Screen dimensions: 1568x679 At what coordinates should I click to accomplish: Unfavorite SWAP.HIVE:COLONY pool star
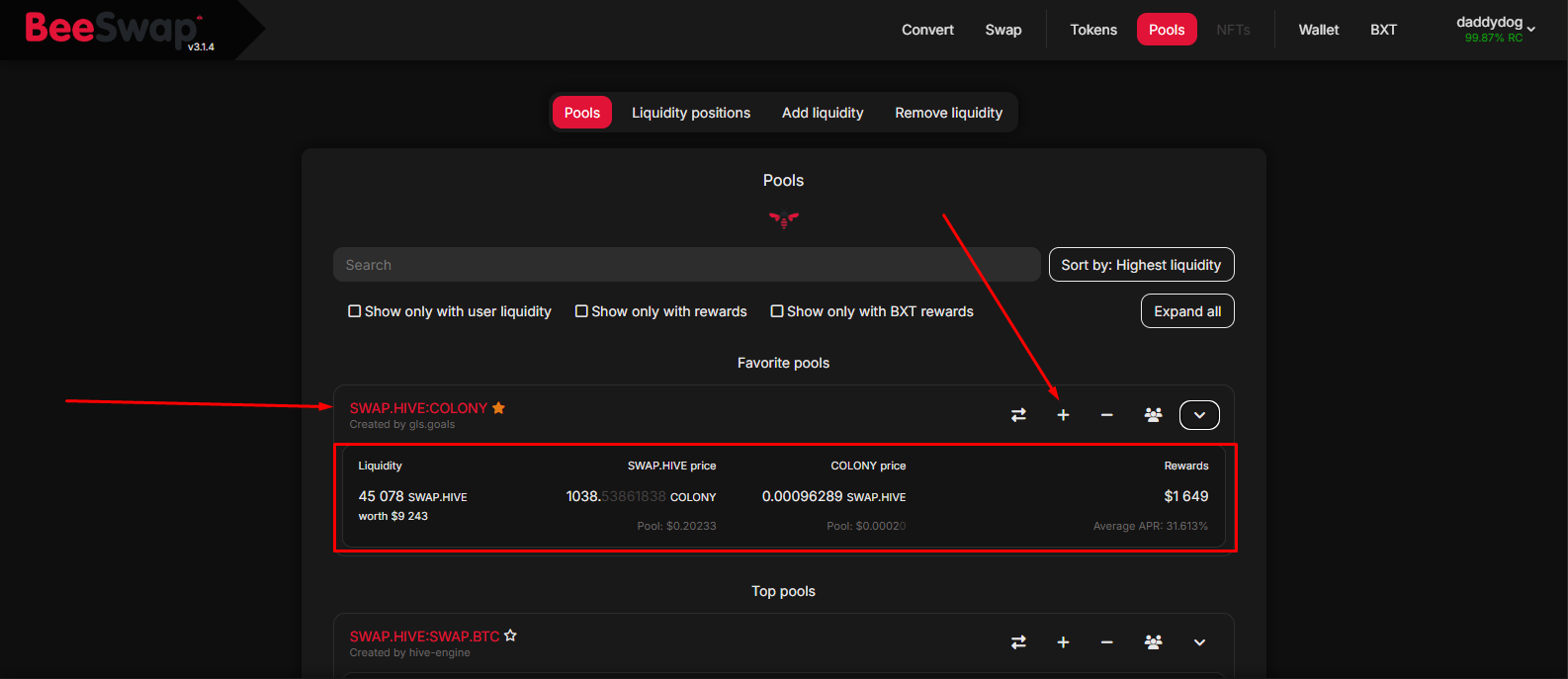(x=498, y=407)
